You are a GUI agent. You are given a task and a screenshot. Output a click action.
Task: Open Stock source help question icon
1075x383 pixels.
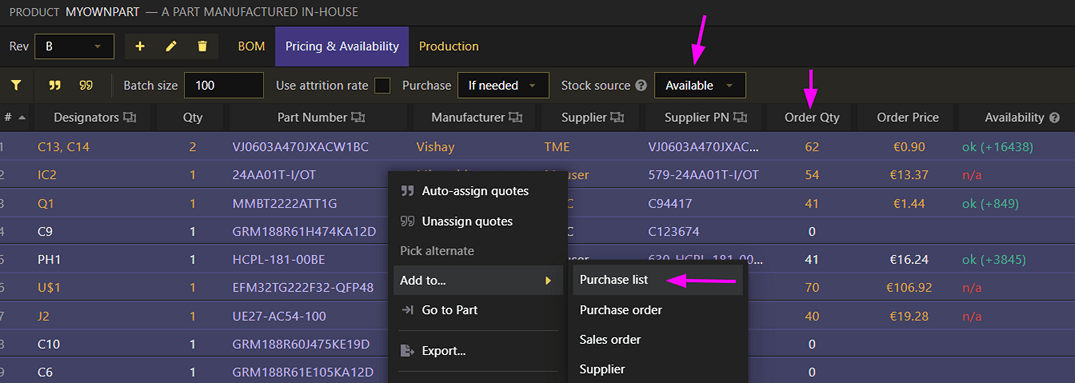[641, 86]
